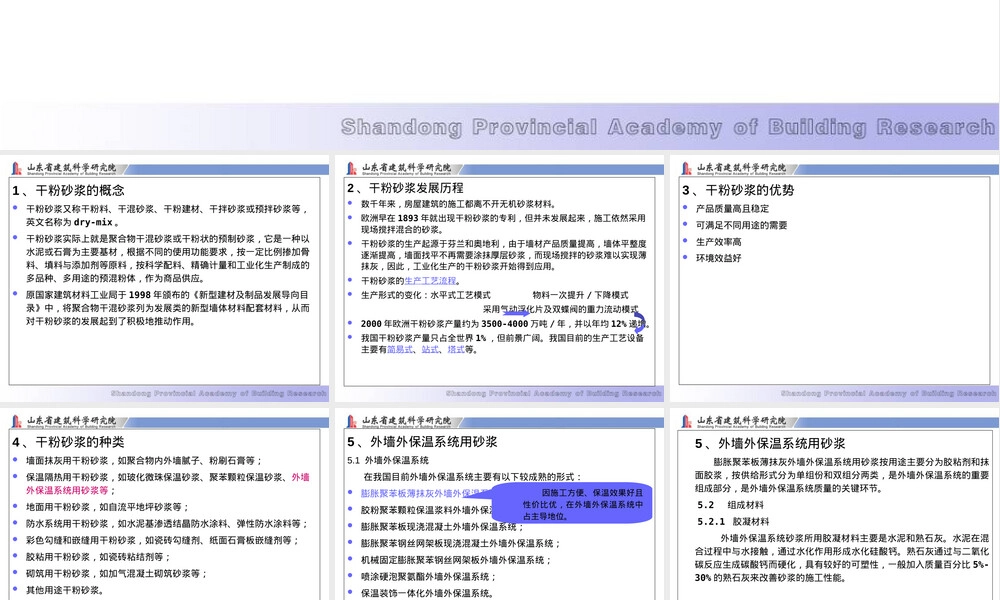The image size is (1000, 600).
Task: Click bullet text '环境效益好'
Action: [718, 258]
